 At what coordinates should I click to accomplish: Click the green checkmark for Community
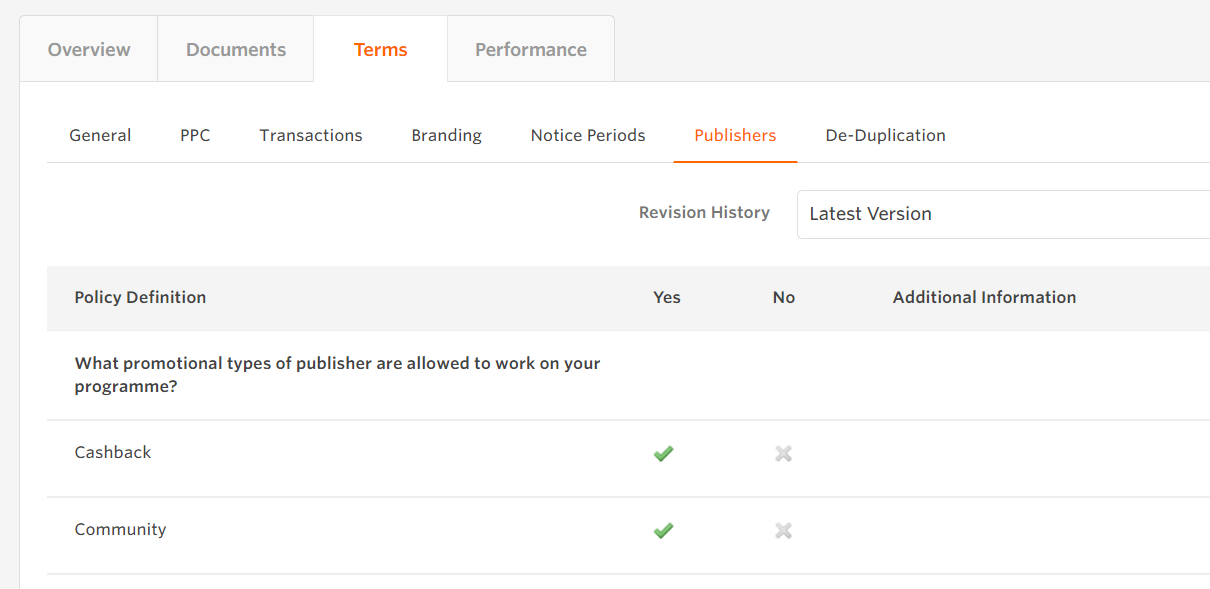663,531
